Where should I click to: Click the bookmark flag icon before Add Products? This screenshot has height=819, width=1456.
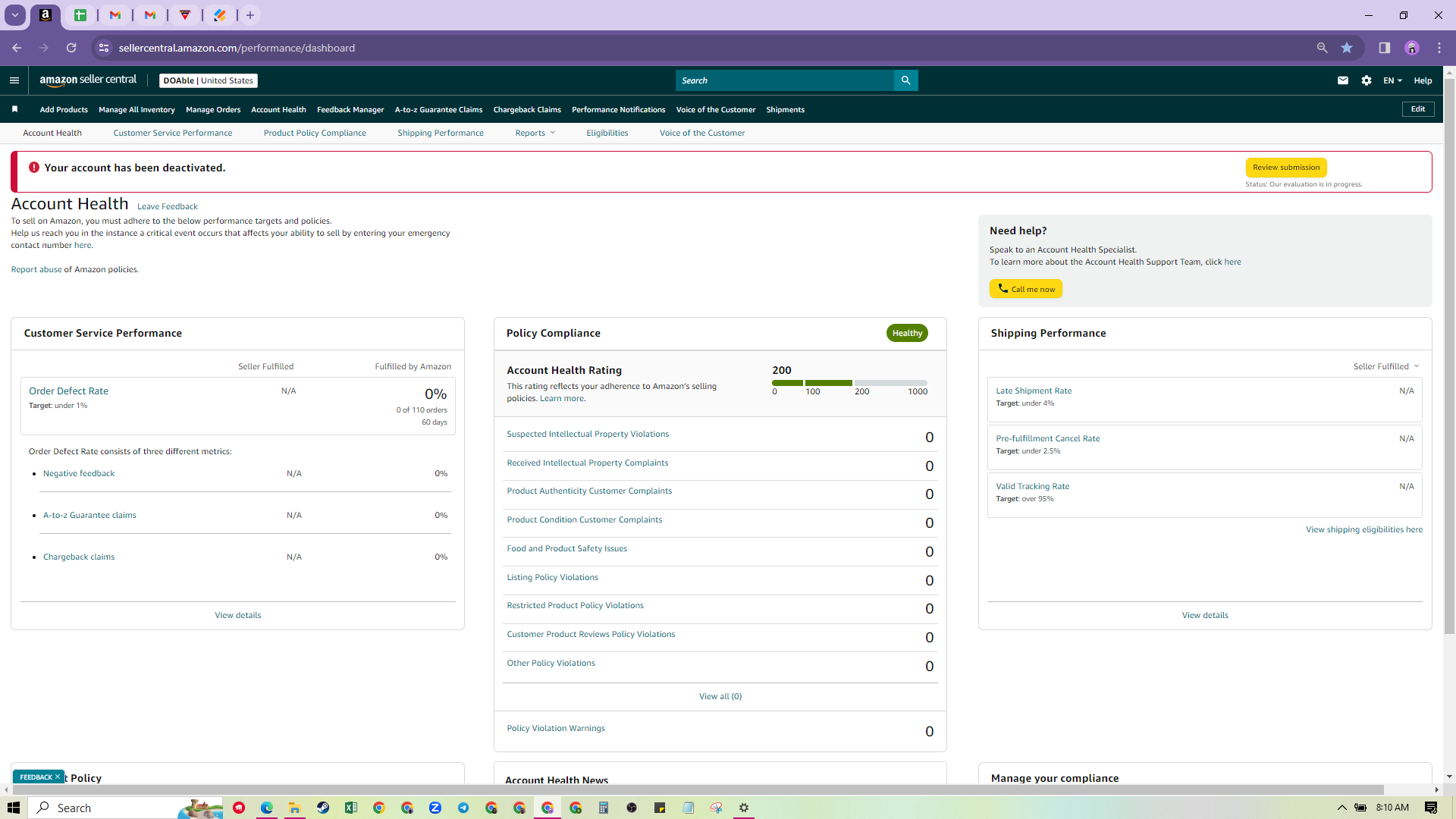click(14, 109)
